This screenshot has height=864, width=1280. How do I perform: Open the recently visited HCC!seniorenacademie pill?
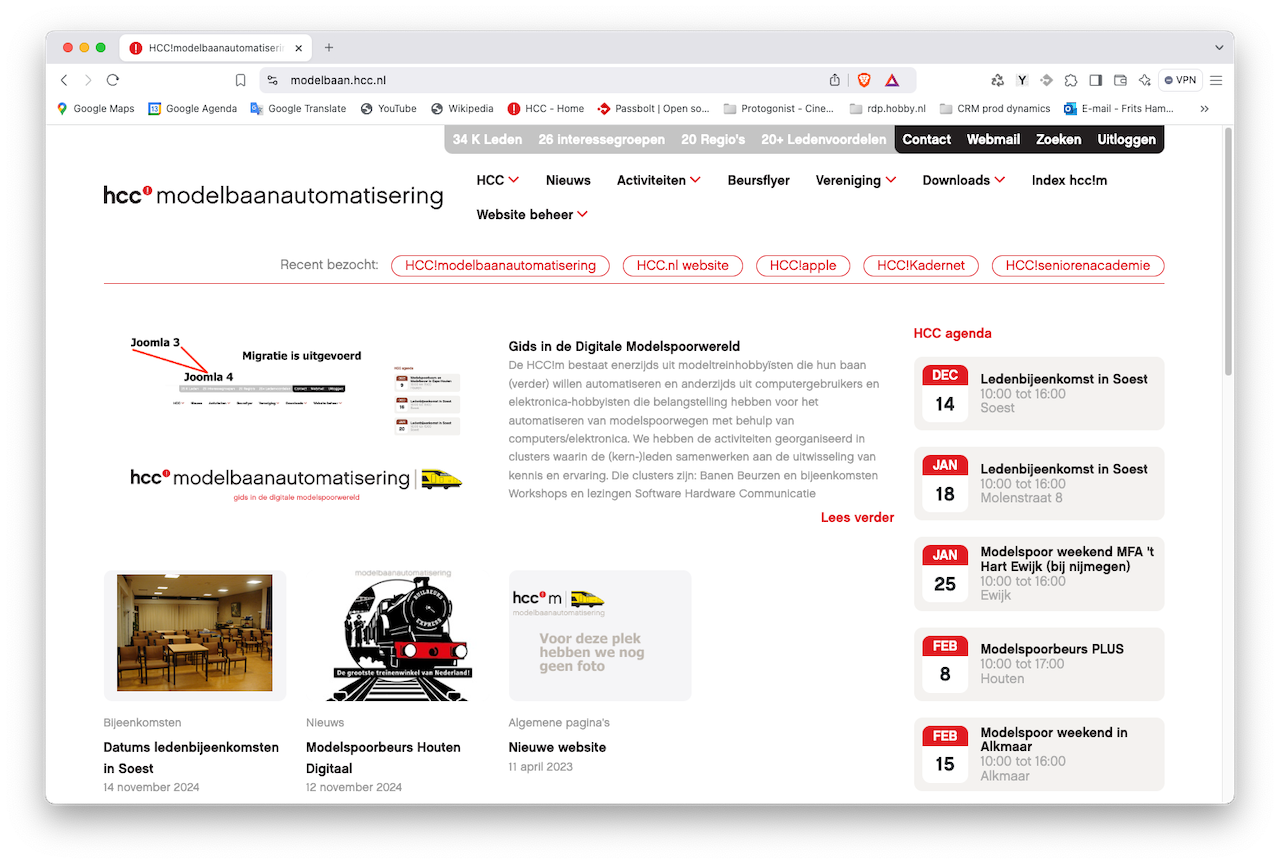[x=1078, y=265]
